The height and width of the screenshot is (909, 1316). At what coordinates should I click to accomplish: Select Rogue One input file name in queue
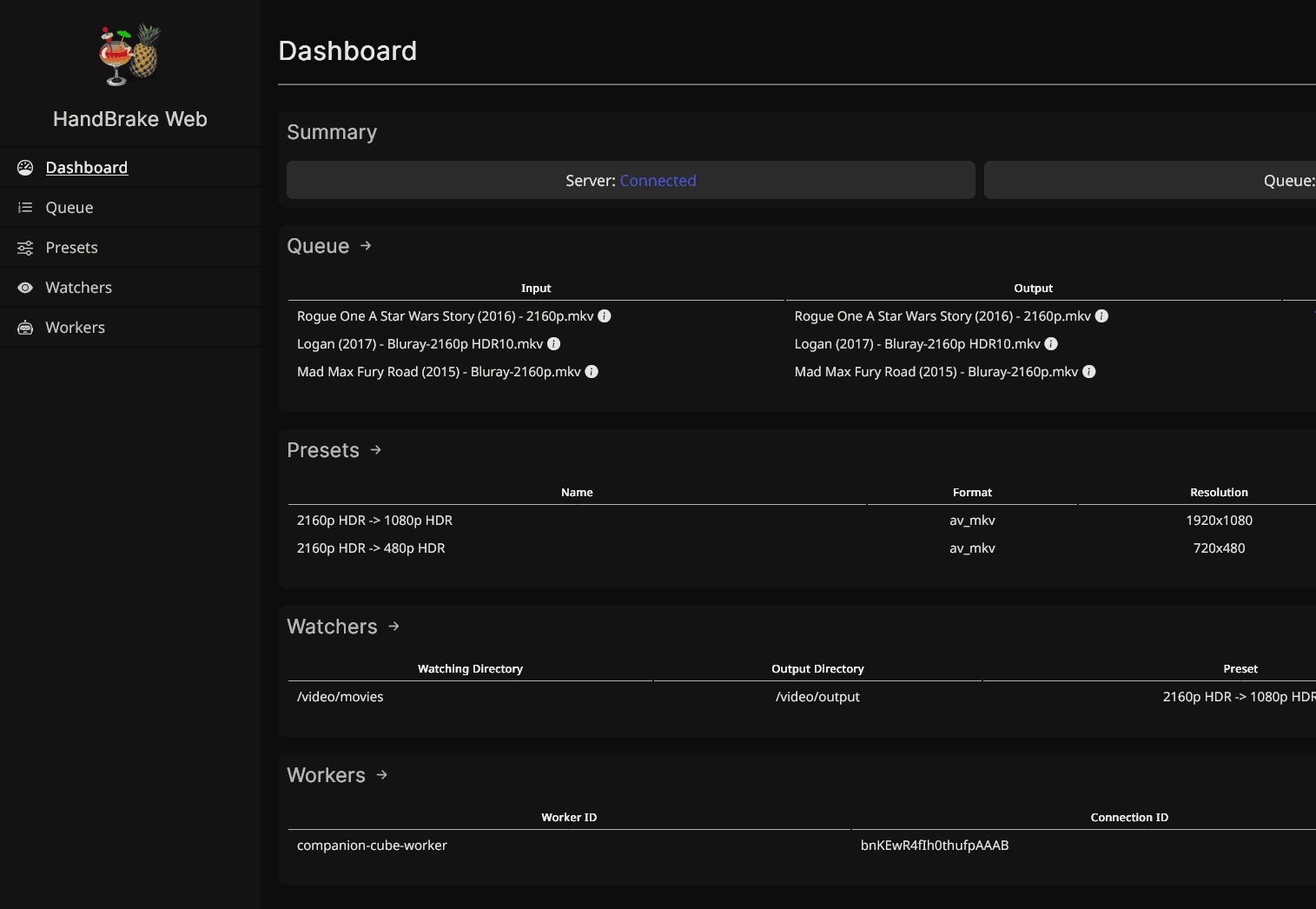click(446, 316)
